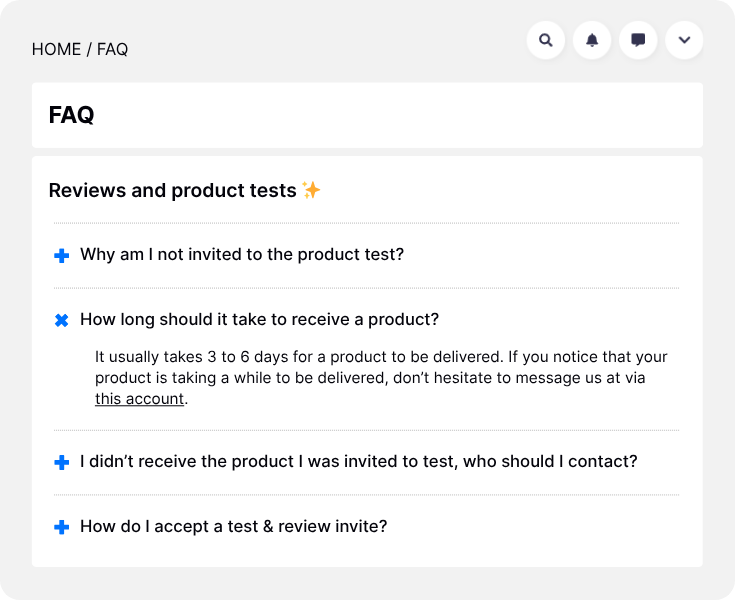Expand 'How do I accept a test & review invite?'

pyautogui.click(x=233, y=526)
